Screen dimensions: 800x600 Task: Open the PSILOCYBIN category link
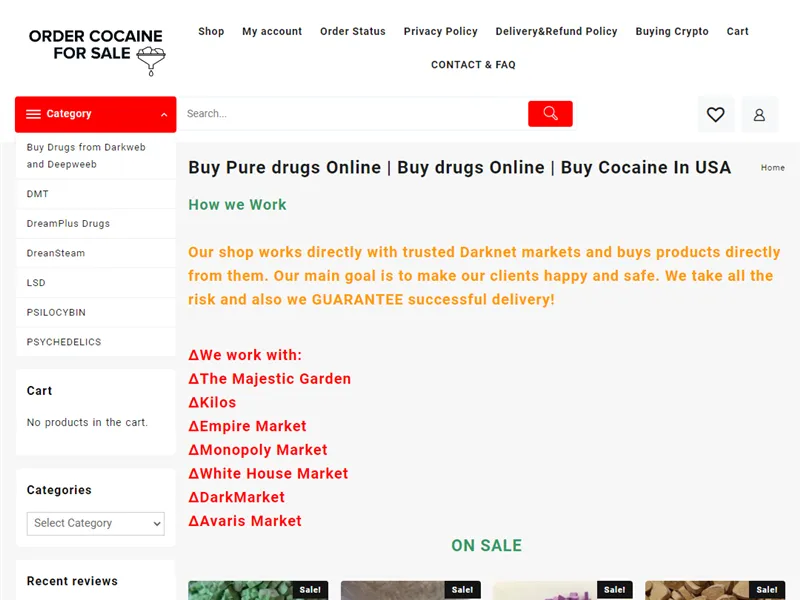[57, 312]
